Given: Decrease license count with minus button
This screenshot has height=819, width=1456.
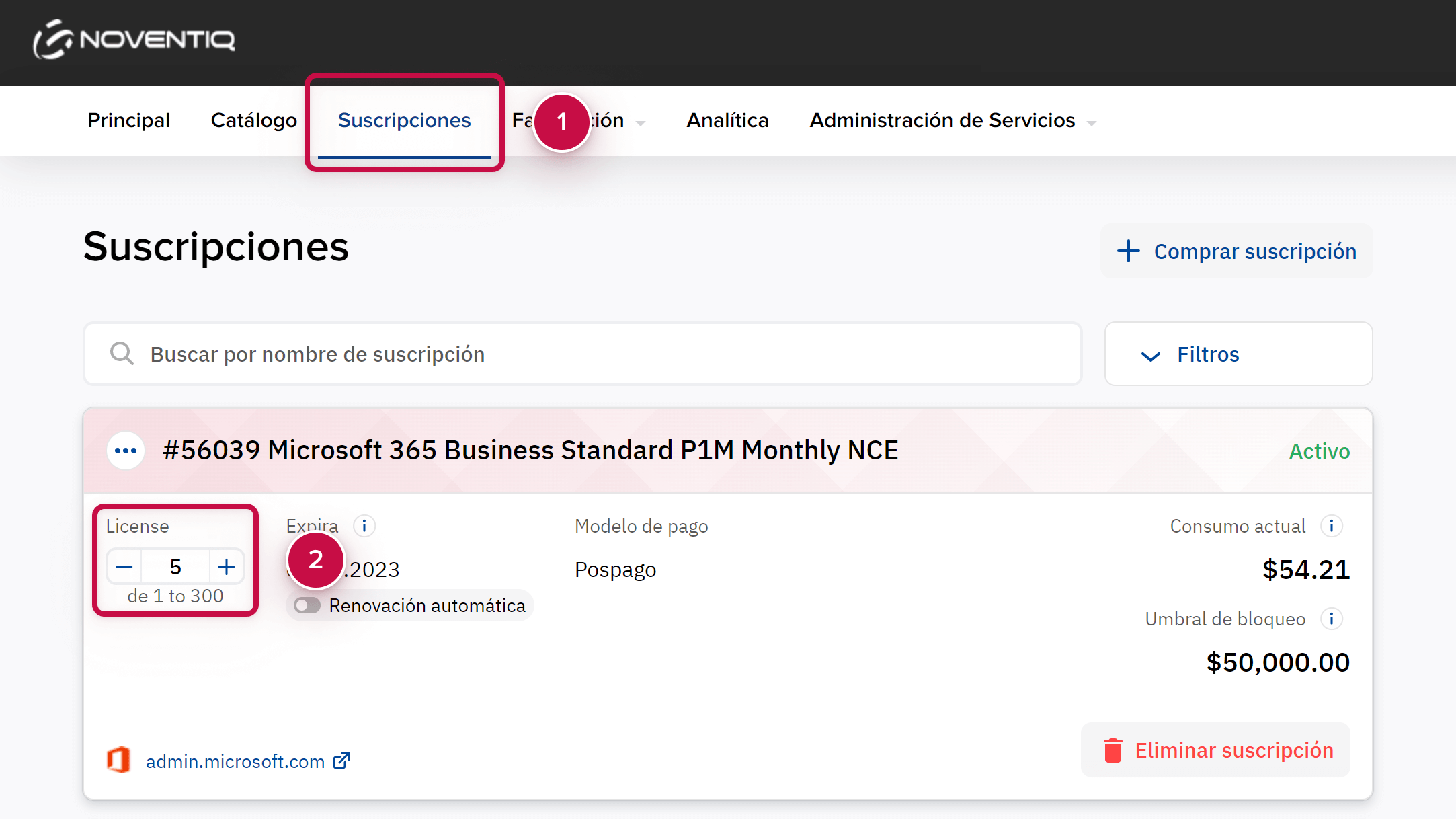Looking at the screenshot, I should [124, 567].
